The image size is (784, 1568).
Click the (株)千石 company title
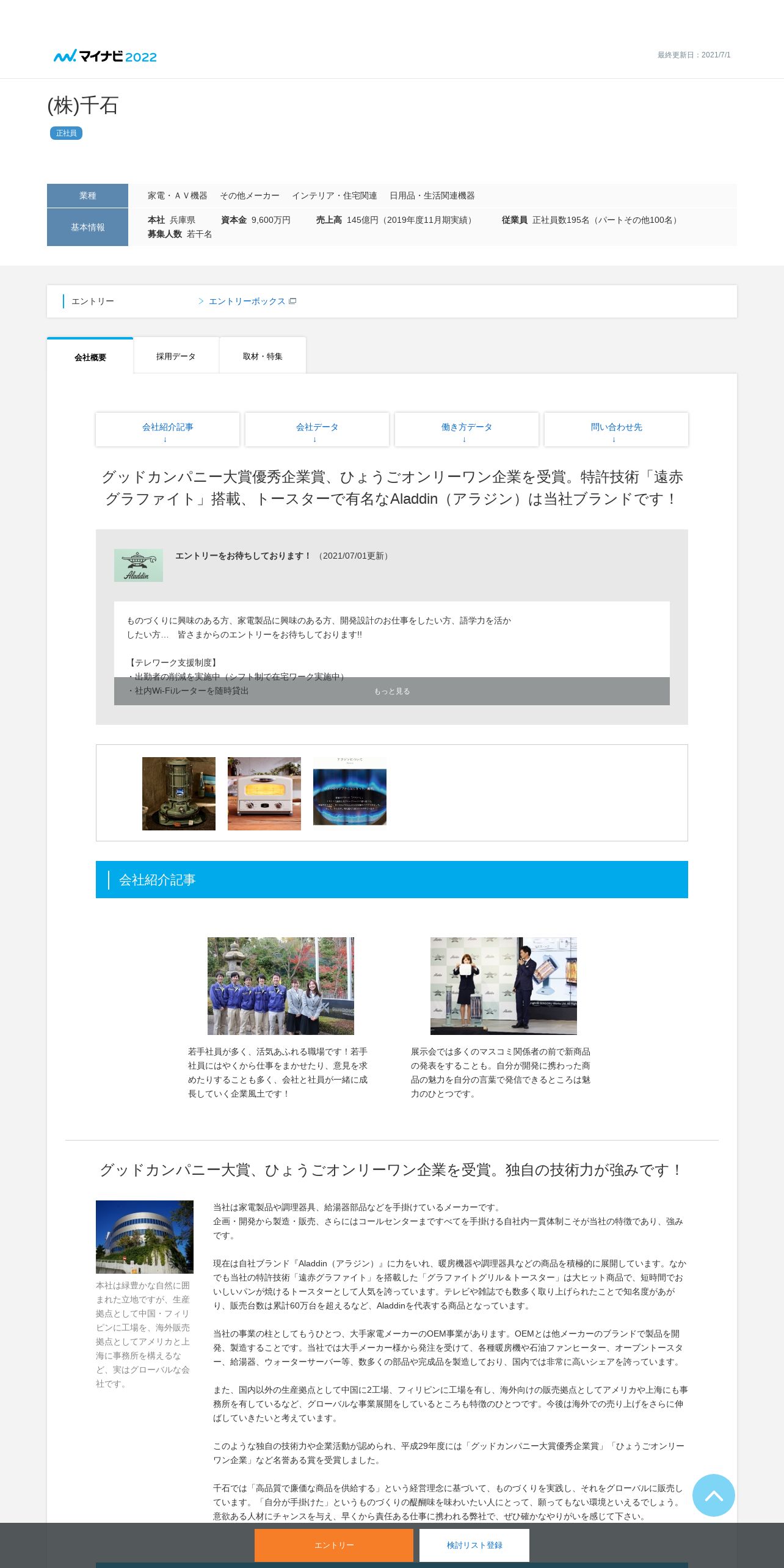pos(83,106)
